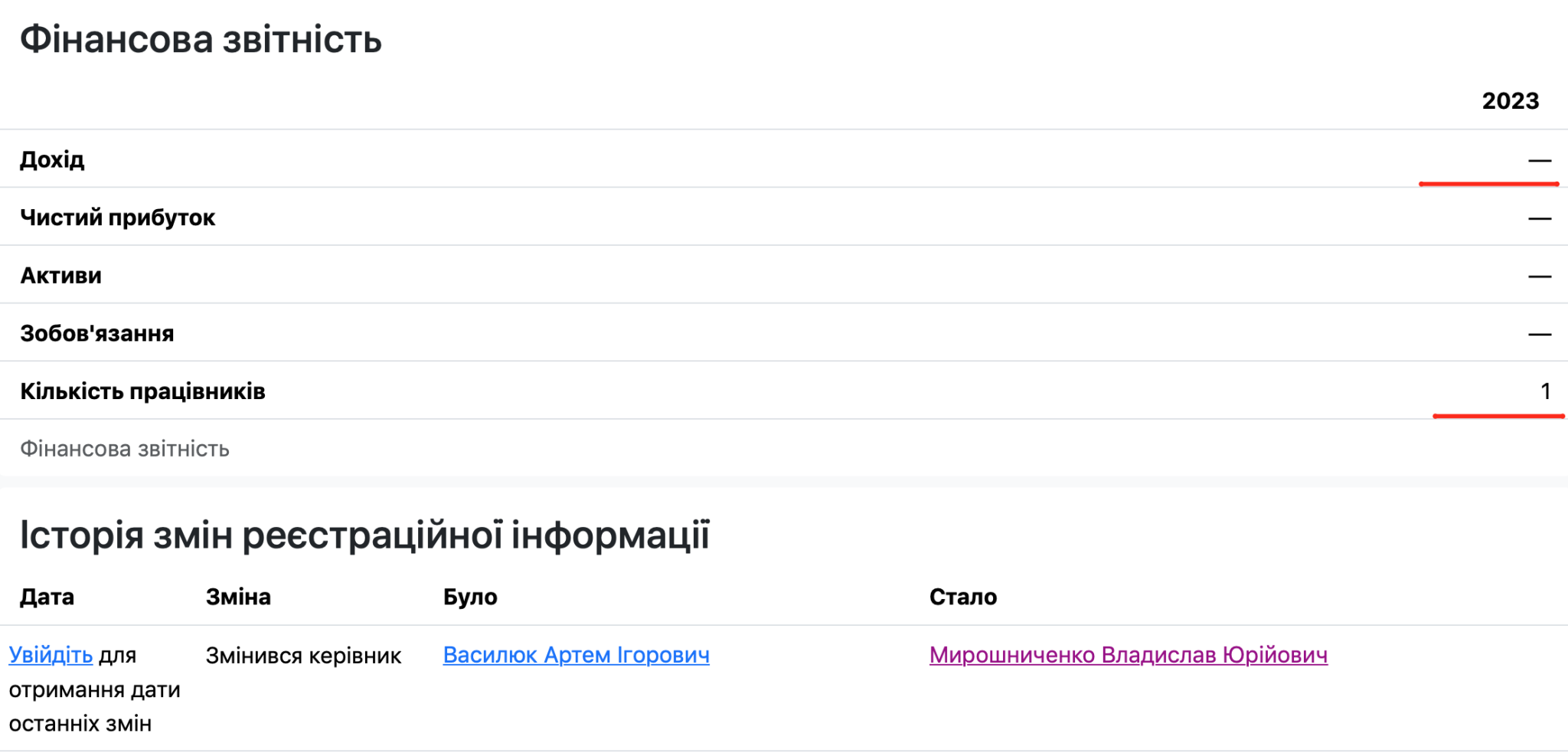
Task: Open Мирошниченко Владислав Юрійович profile link
Action: pyautogui.click(x=1129, y=655)
